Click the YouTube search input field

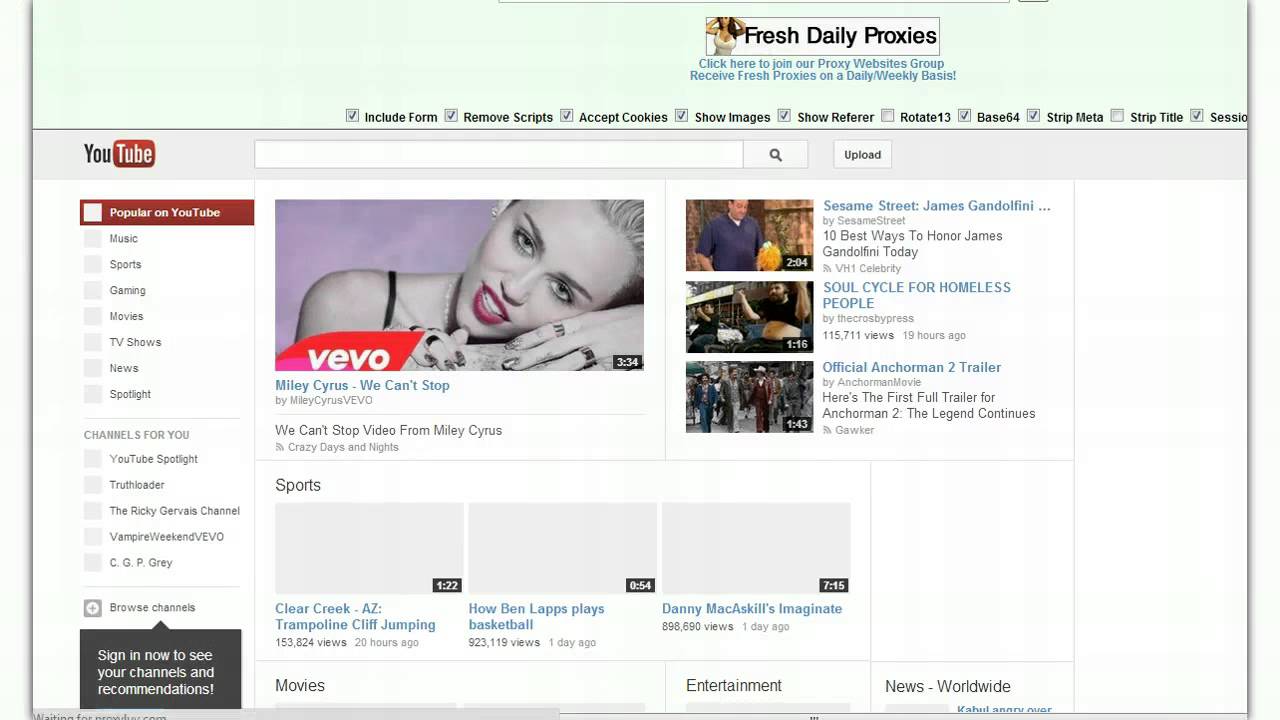499,155
